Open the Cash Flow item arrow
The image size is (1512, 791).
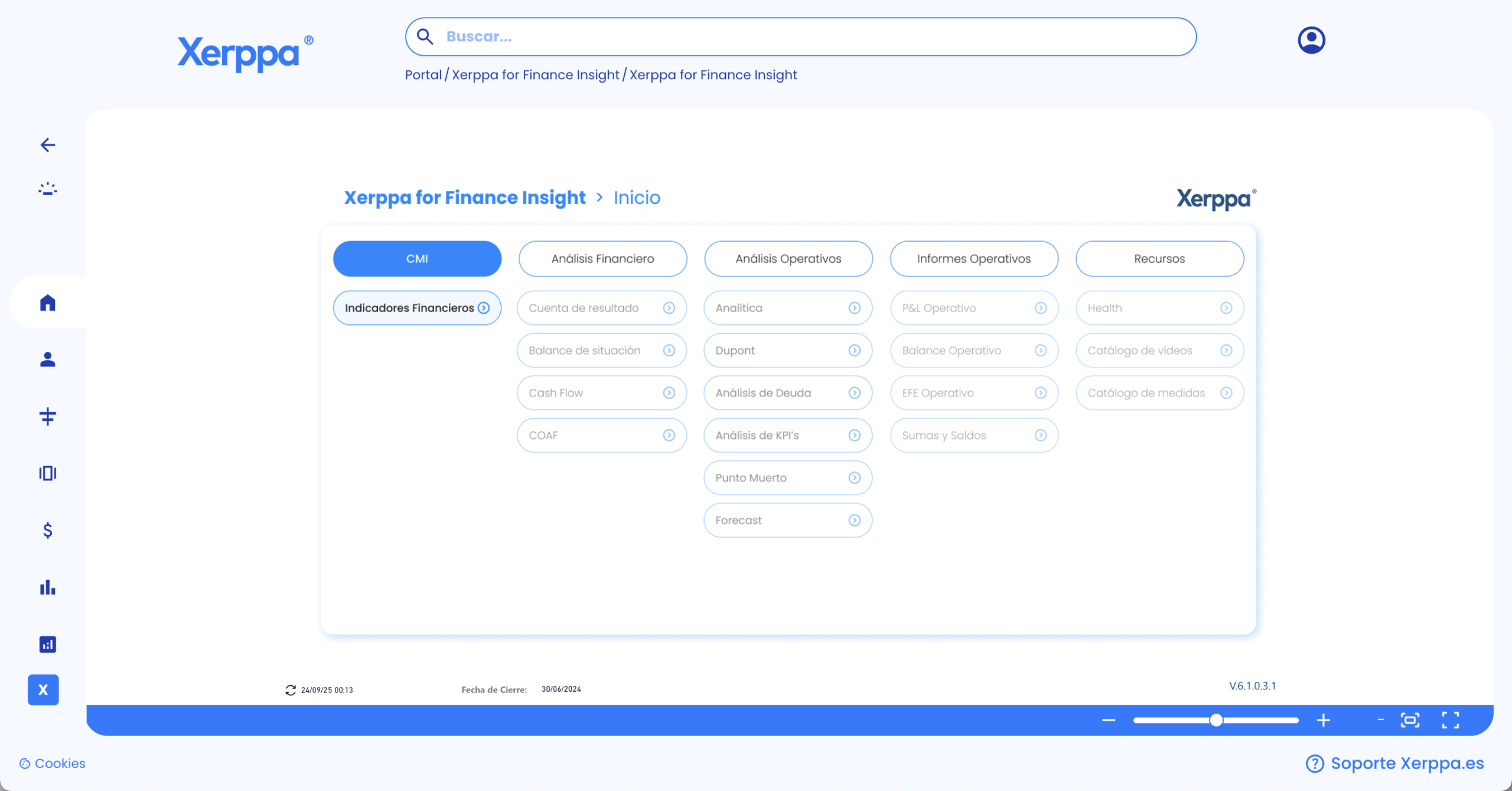click(x=669, y=393)
